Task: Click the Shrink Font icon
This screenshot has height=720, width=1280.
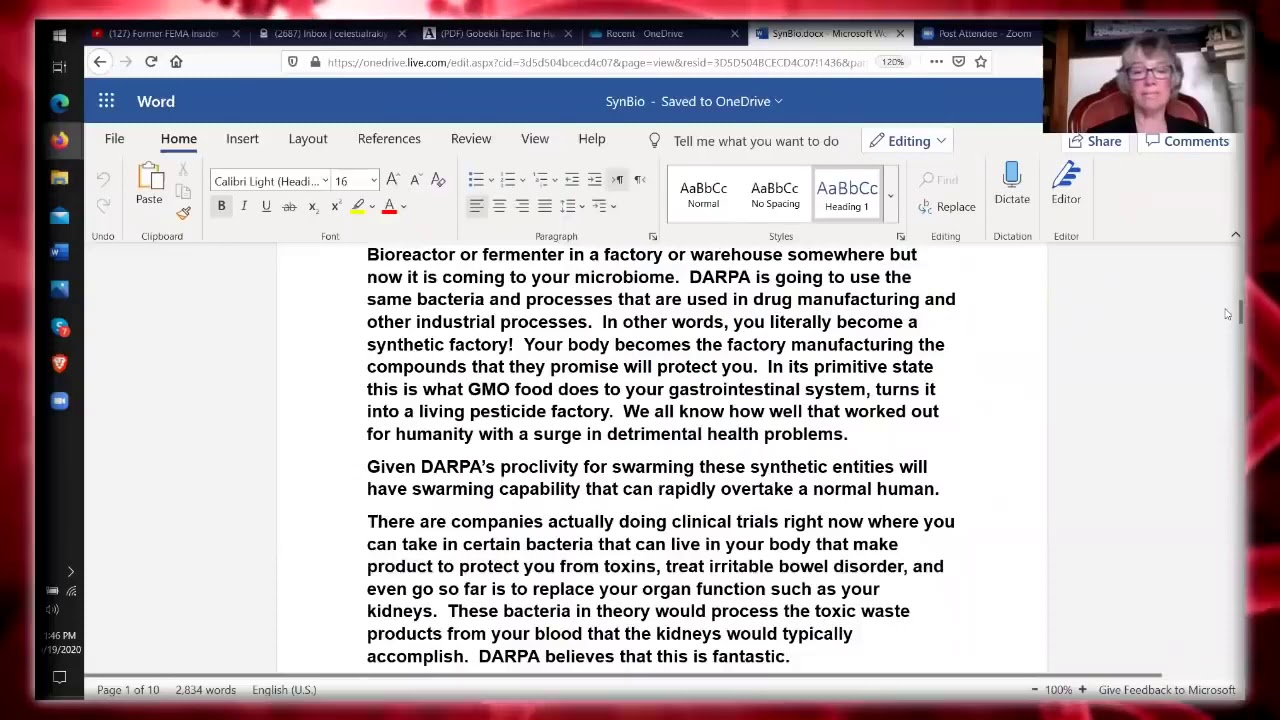Action: pyautogui.click(x=415, y=180)
